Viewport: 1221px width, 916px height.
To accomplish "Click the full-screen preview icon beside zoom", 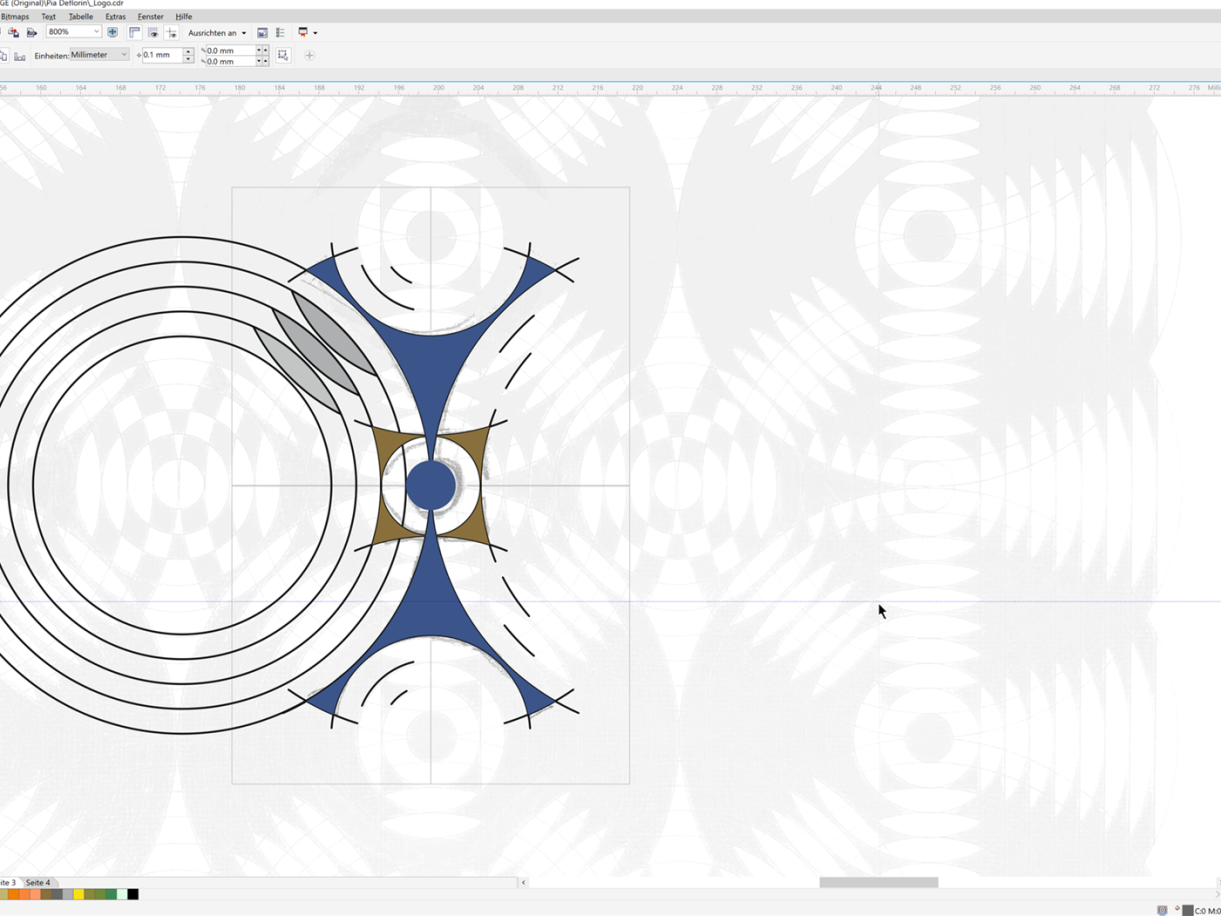I will pyautogui.click(x=112, y=32).
